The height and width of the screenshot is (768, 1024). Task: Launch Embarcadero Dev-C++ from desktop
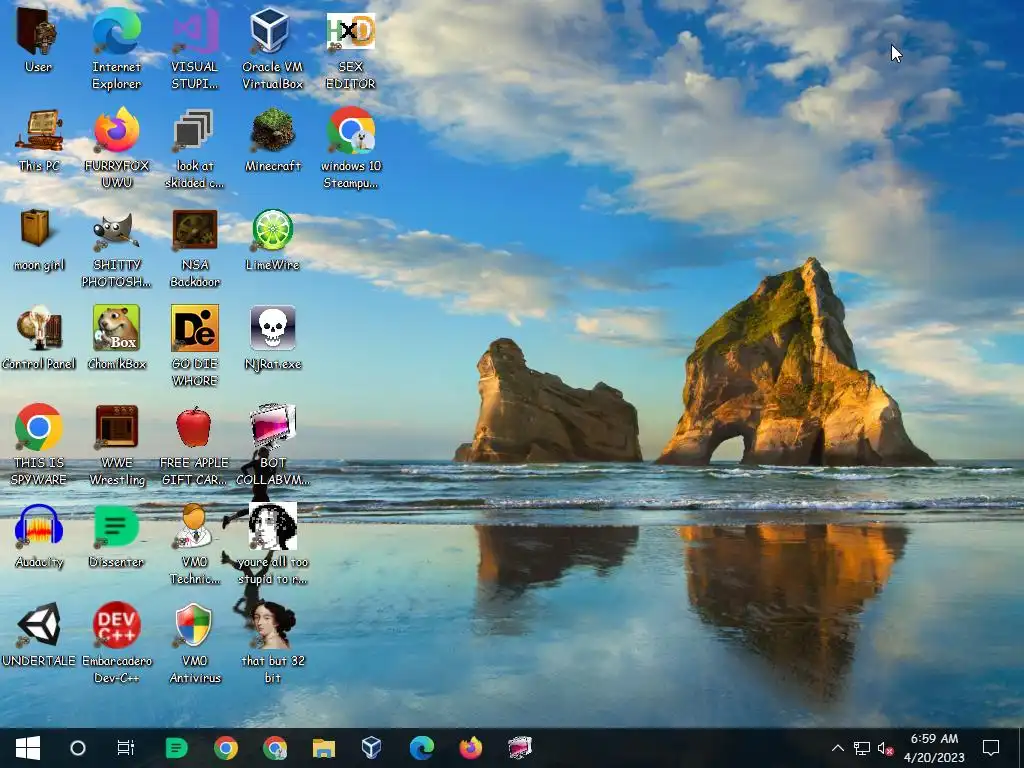pos(116,643)
